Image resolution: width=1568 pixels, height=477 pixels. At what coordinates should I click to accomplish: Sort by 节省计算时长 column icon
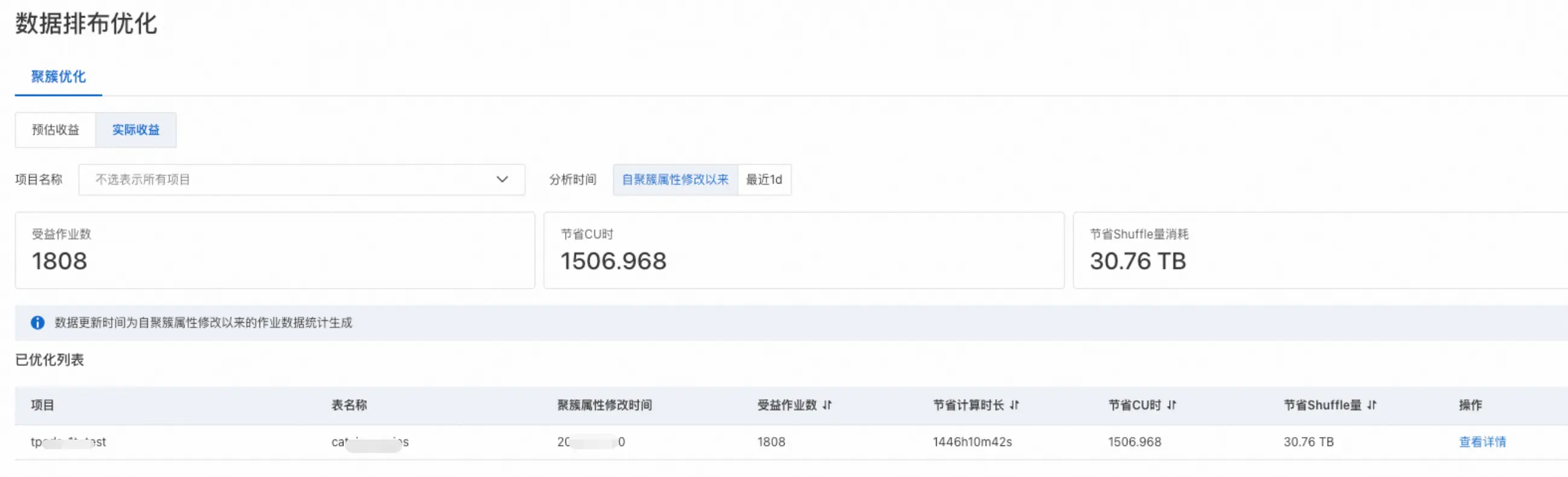pyautogui.click(x=1014, y=405)
